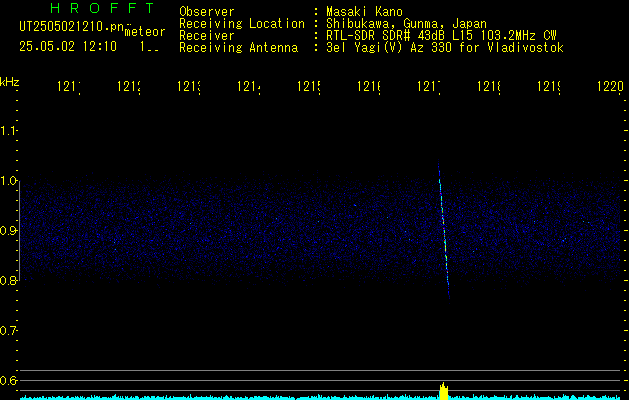
Task: Click the 0.7 frequency axis label
Action: click(x=8, y=331)
